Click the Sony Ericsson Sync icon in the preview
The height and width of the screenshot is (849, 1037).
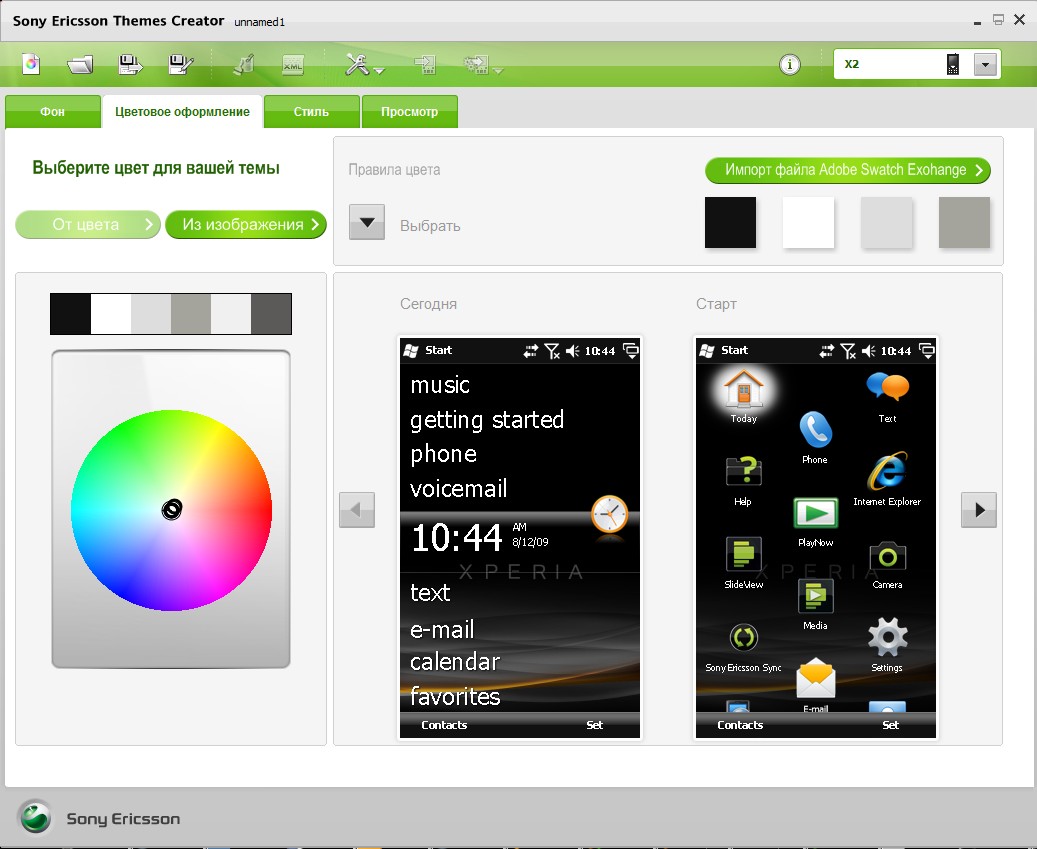click(743, 638)
